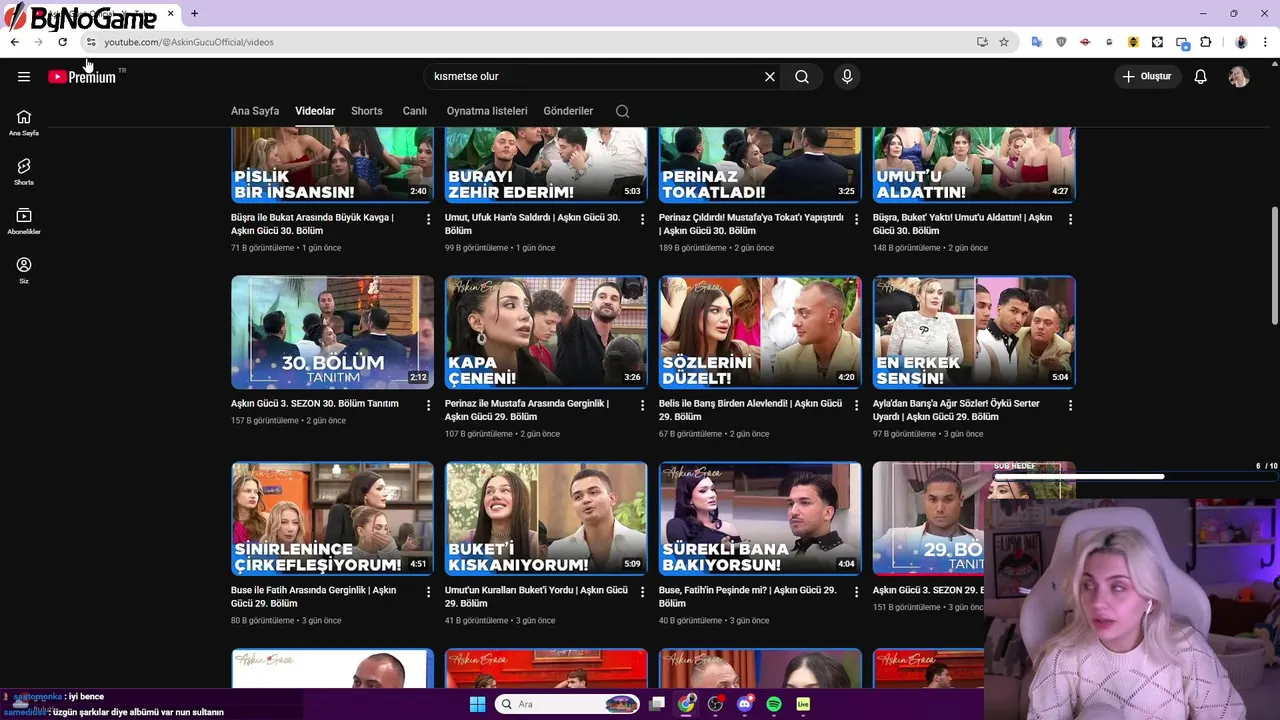Screen dimensions: 1280x720
Task: Open video title Belis ile Barış Birden Alevlendi
Action: pos(750,410)
